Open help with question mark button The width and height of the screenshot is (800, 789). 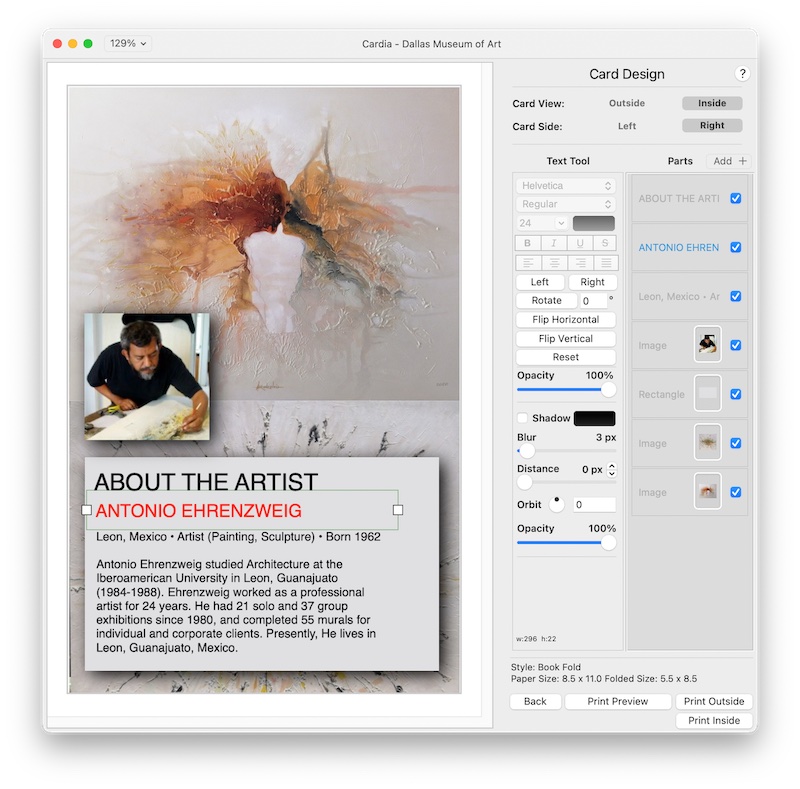click(742, 73)
